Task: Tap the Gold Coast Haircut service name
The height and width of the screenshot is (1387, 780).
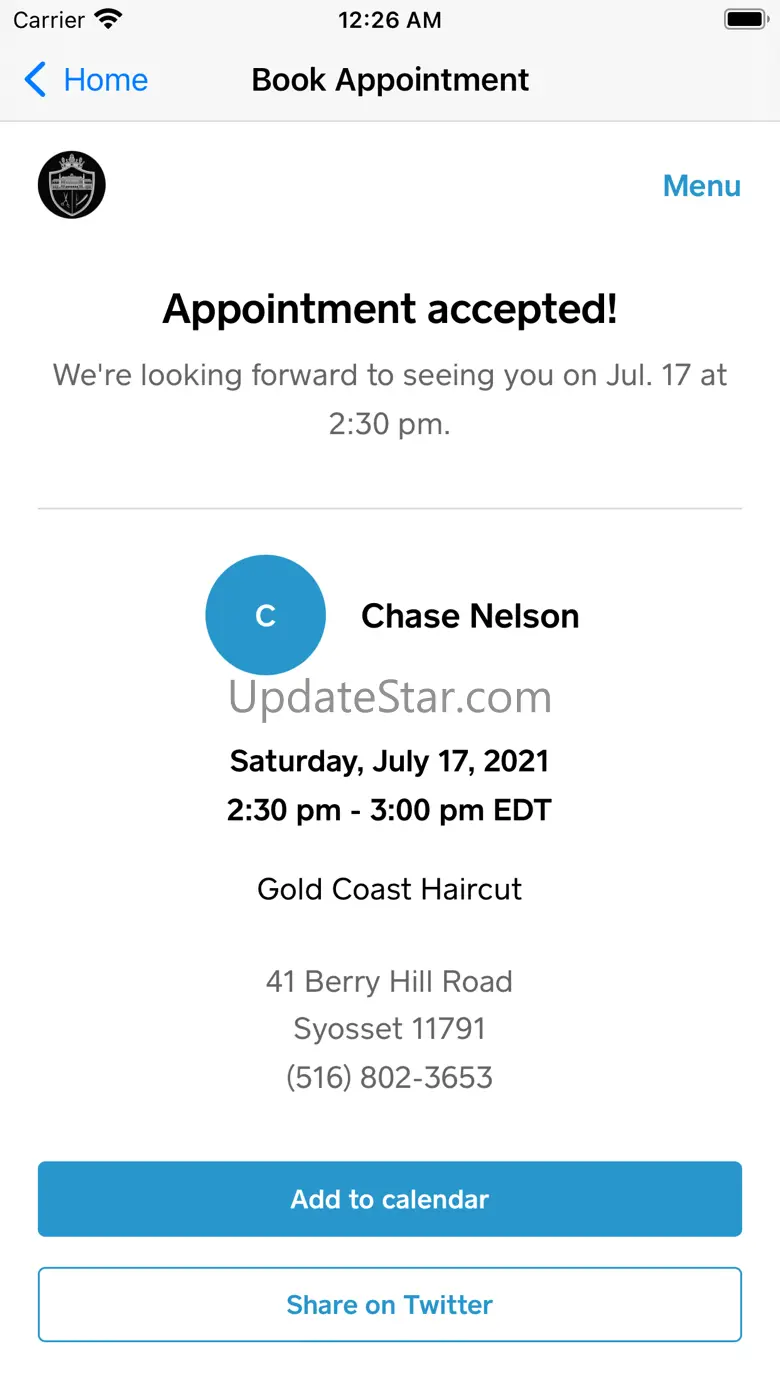Action: point(389,889)
